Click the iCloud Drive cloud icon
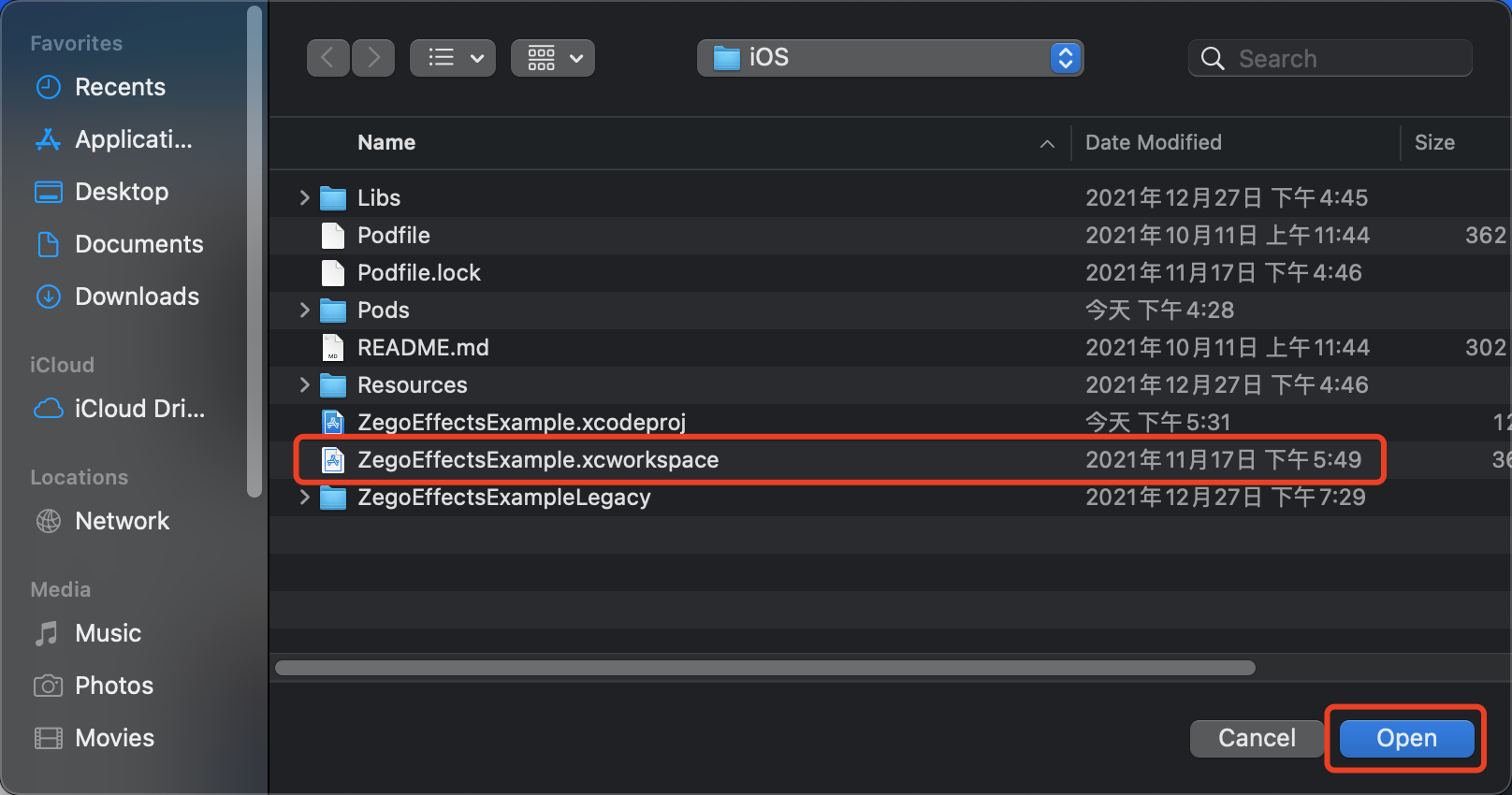Screen dimensions: 1512x795 pyautogui.click(x=48, y=409)
